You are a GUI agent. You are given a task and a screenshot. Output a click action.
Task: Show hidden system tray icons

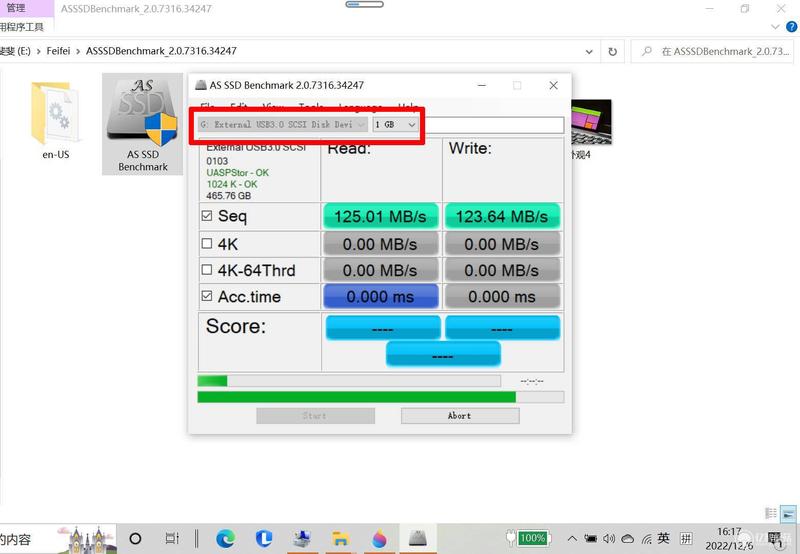(x=572, y=538)
